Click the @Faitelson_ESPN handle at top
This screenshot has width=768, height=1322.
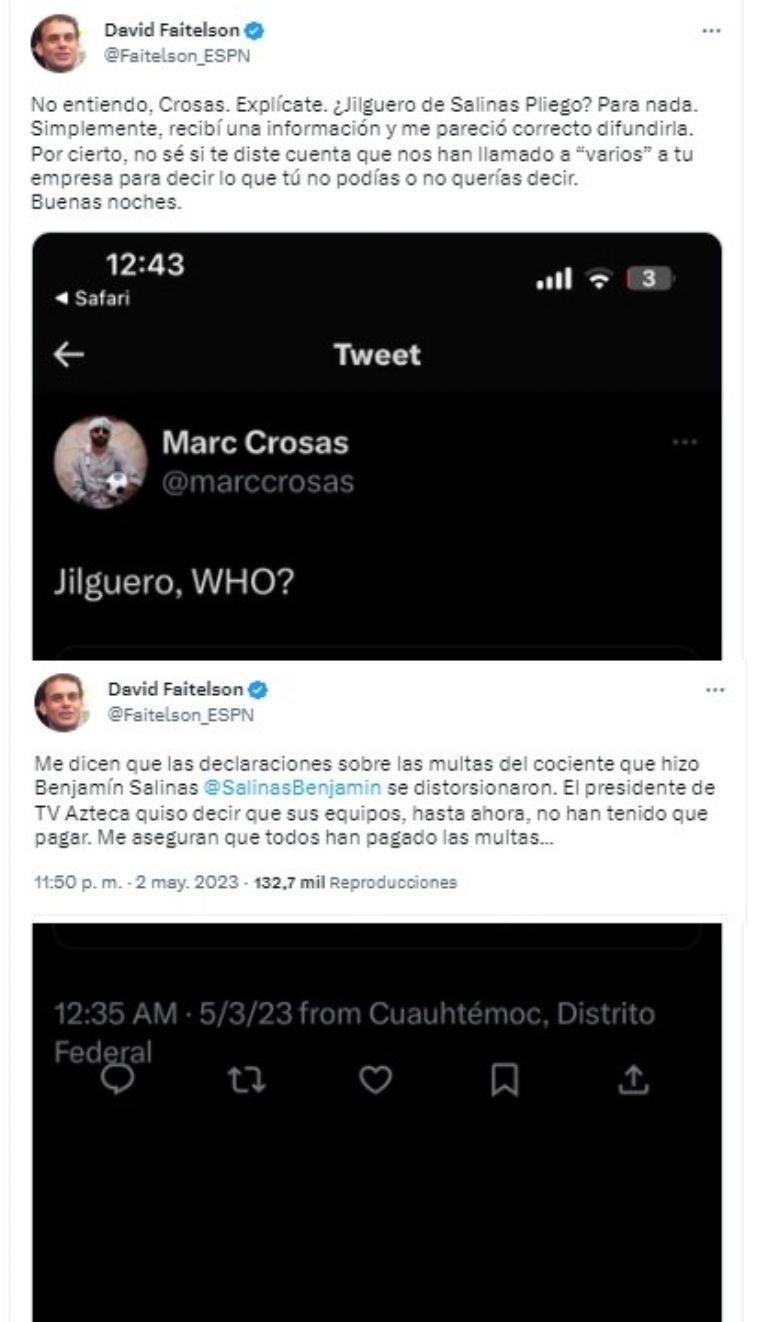(x=177, y=56)
